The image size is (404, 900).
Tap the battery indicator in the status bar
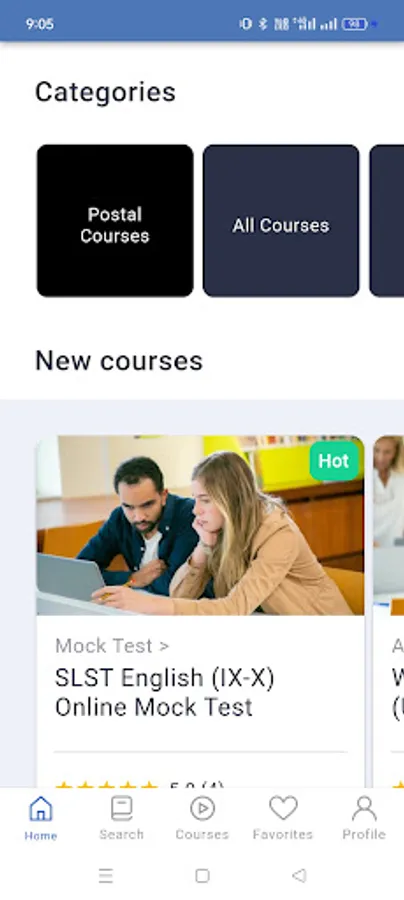coord(355,24)
